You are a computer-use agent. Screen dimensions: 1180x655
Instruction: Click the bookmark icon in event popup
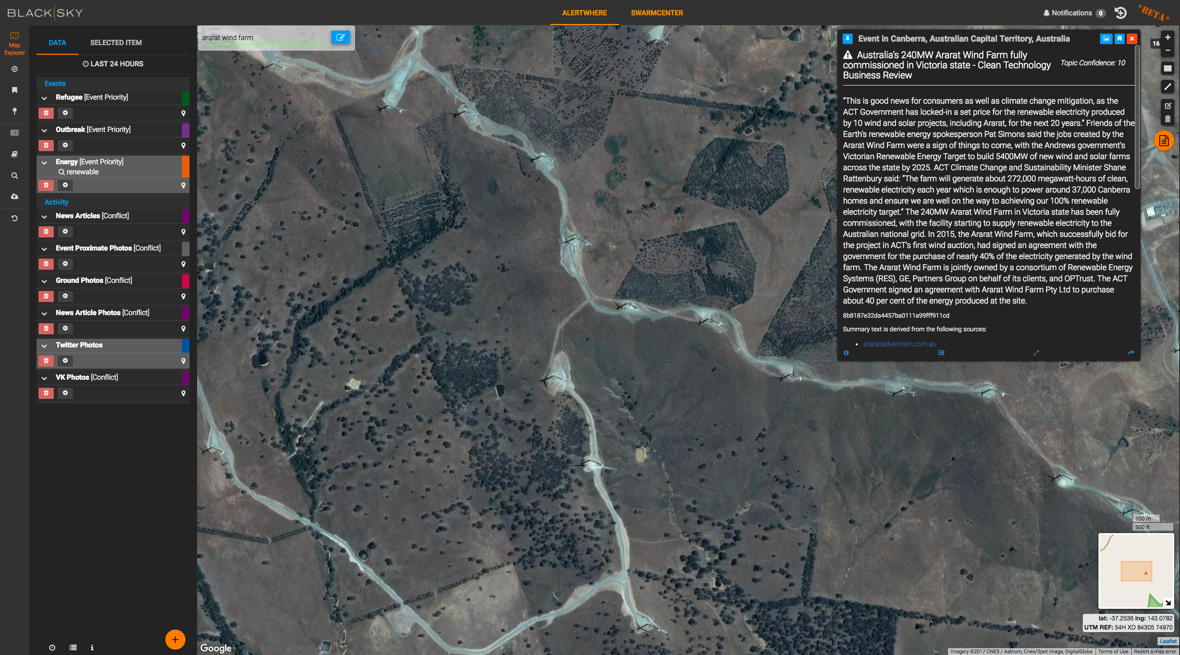pos(1119,39)
